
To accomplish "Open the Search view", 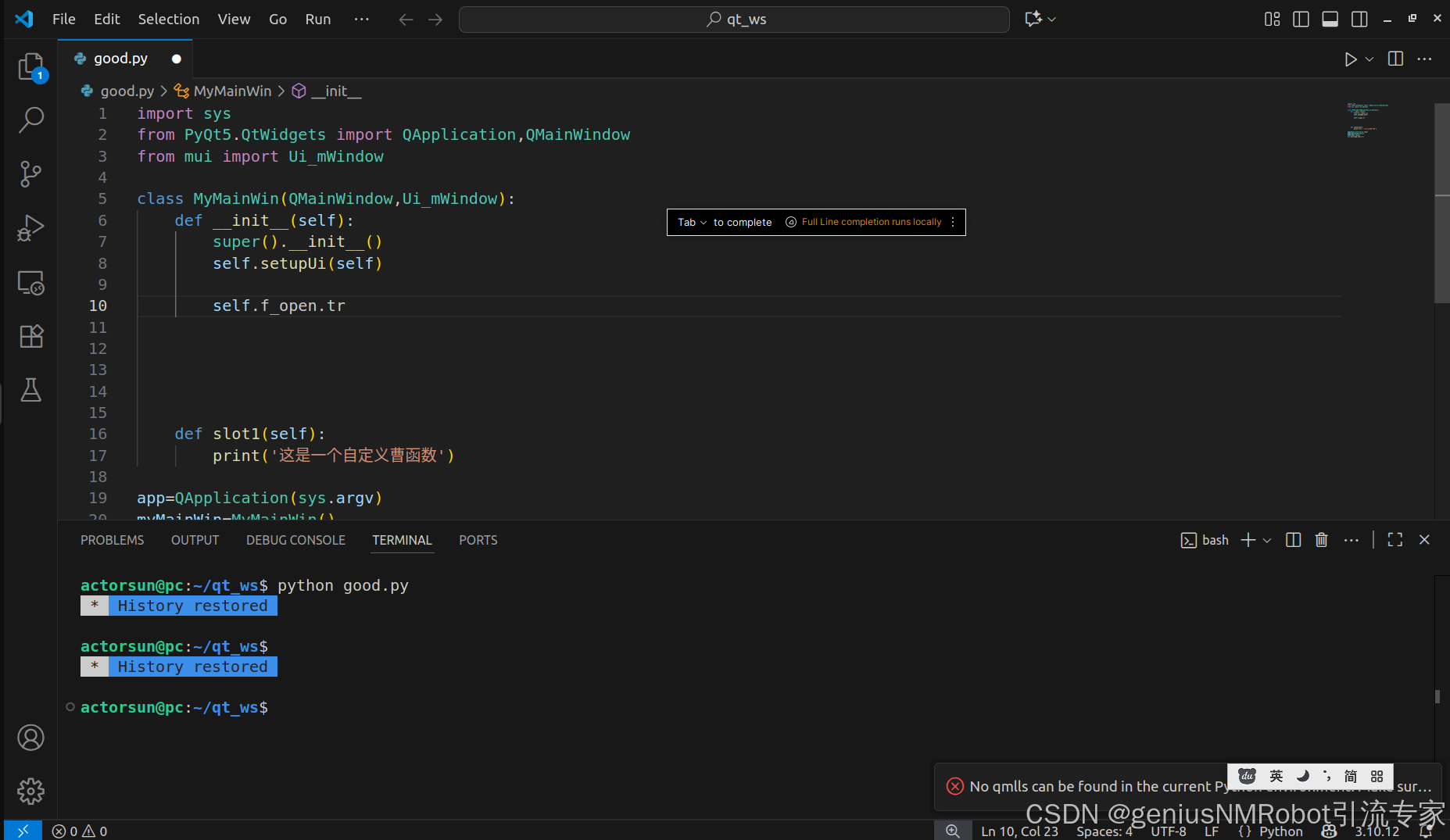I will [x=30, y=120].
